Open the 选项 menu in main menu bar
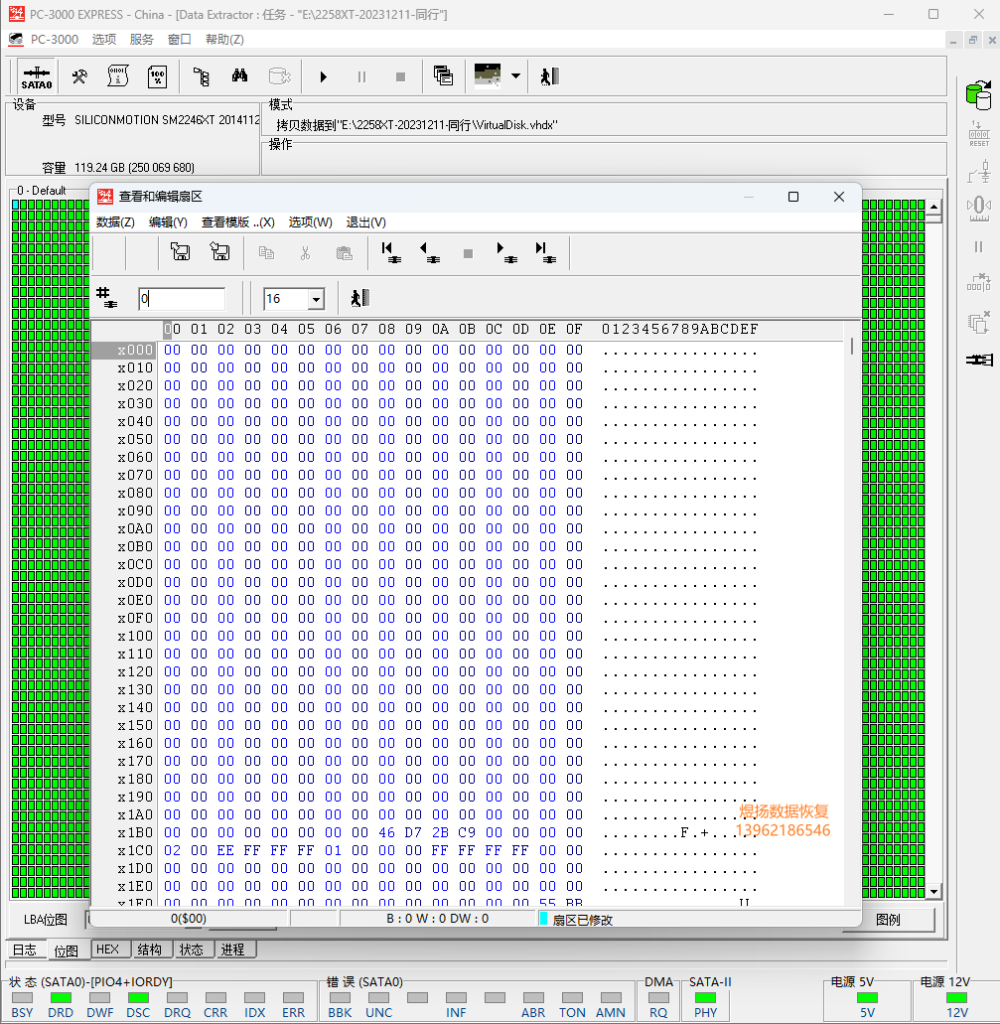This screenshot has height=1024, width=1000. (x=104, y=40)
